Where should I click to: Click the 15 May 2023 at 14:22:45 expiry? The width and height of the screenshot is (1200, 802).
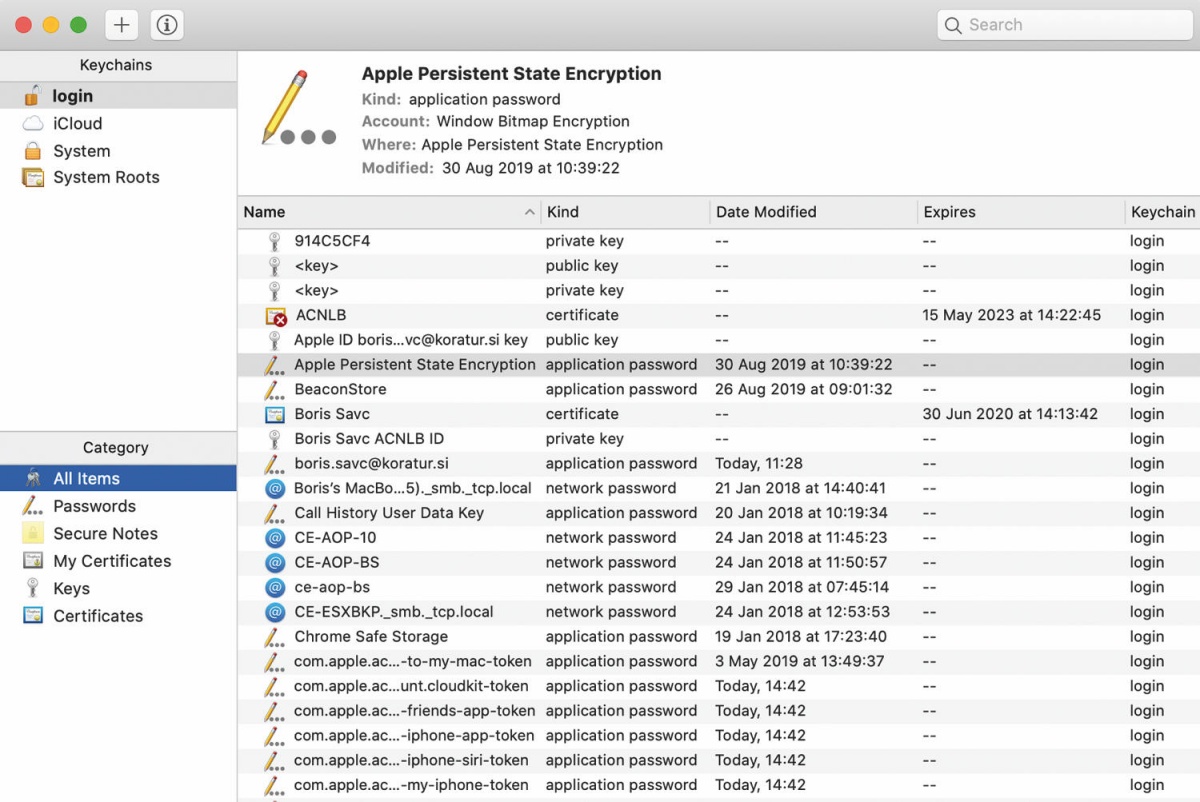click(x=1011, y=315)
